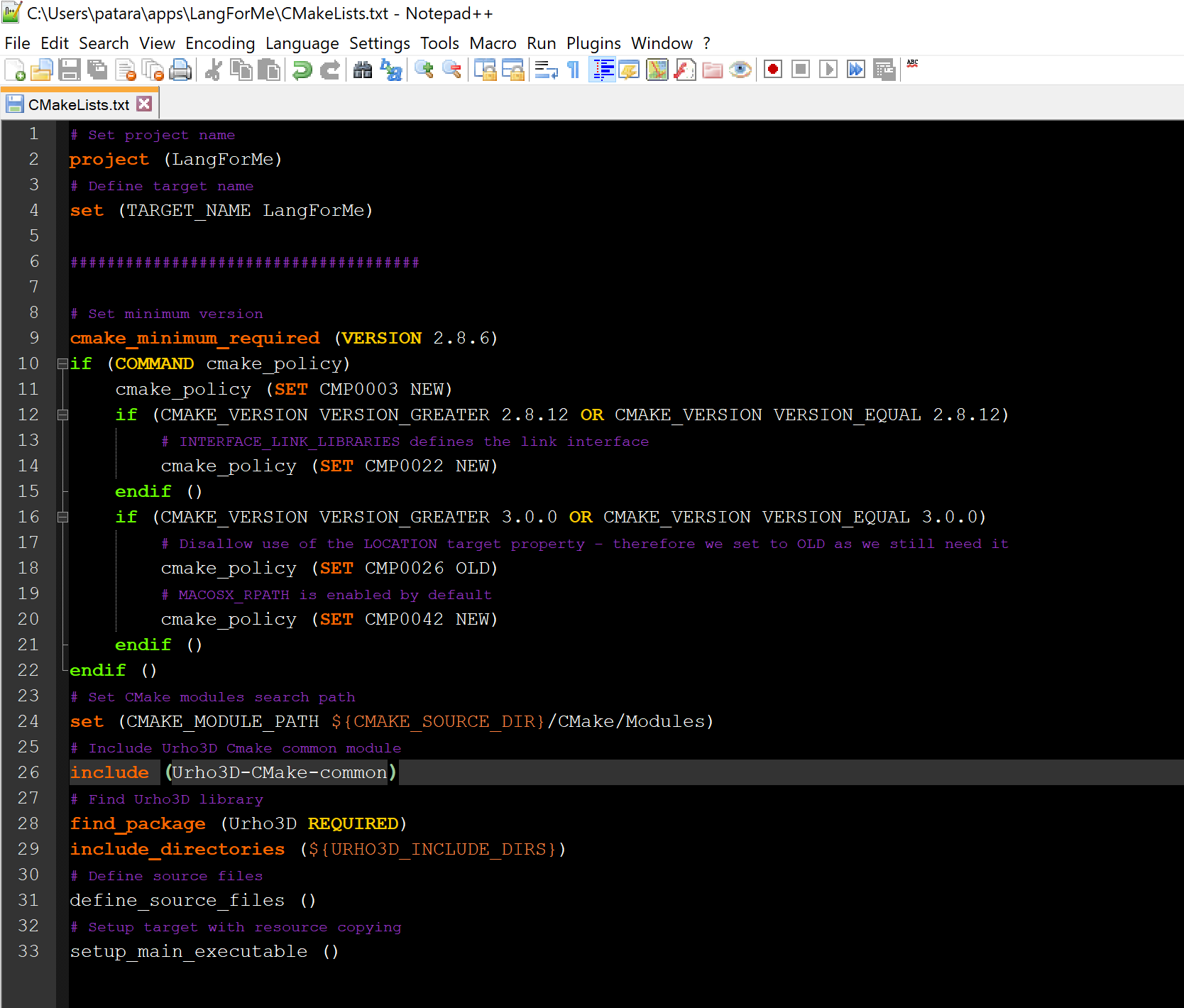Toggle synchronized vertical scrolling

click(486, 70)
